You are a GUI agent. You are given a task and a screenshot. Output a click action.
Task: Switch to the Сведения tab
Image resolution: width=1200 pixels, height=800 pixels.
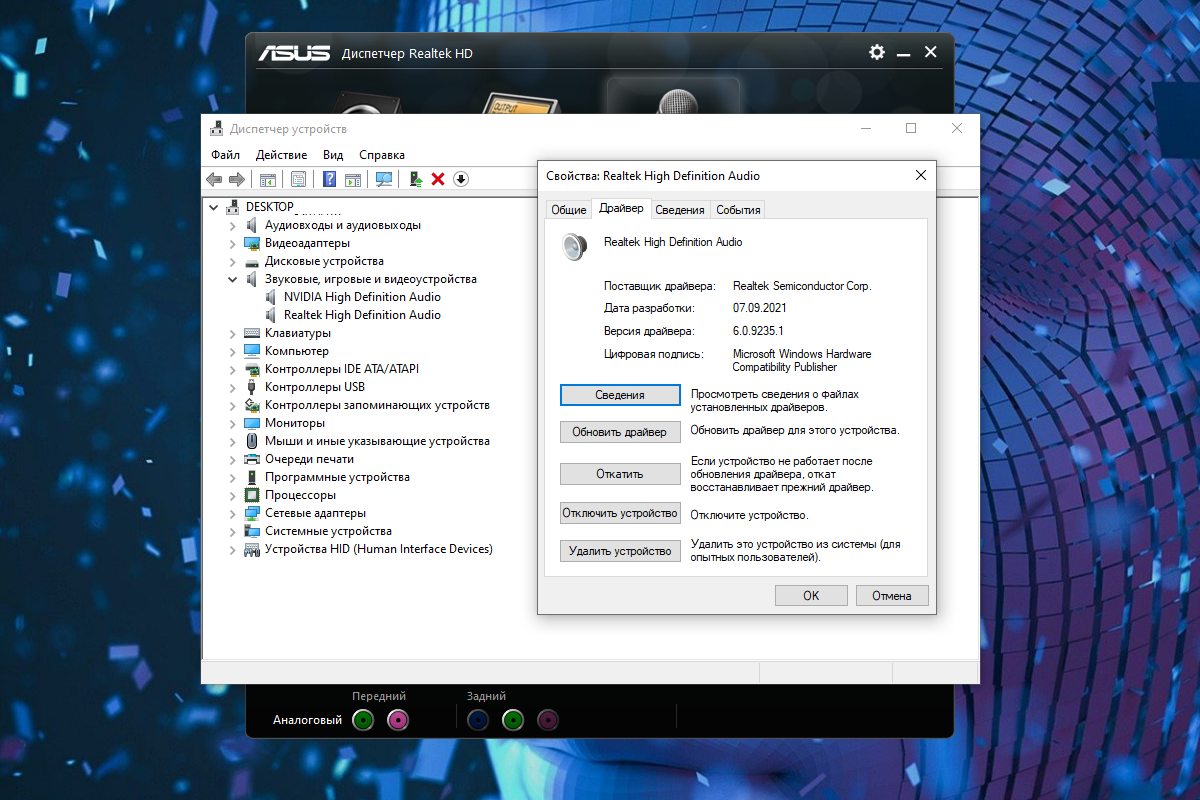tap(680, 209)
